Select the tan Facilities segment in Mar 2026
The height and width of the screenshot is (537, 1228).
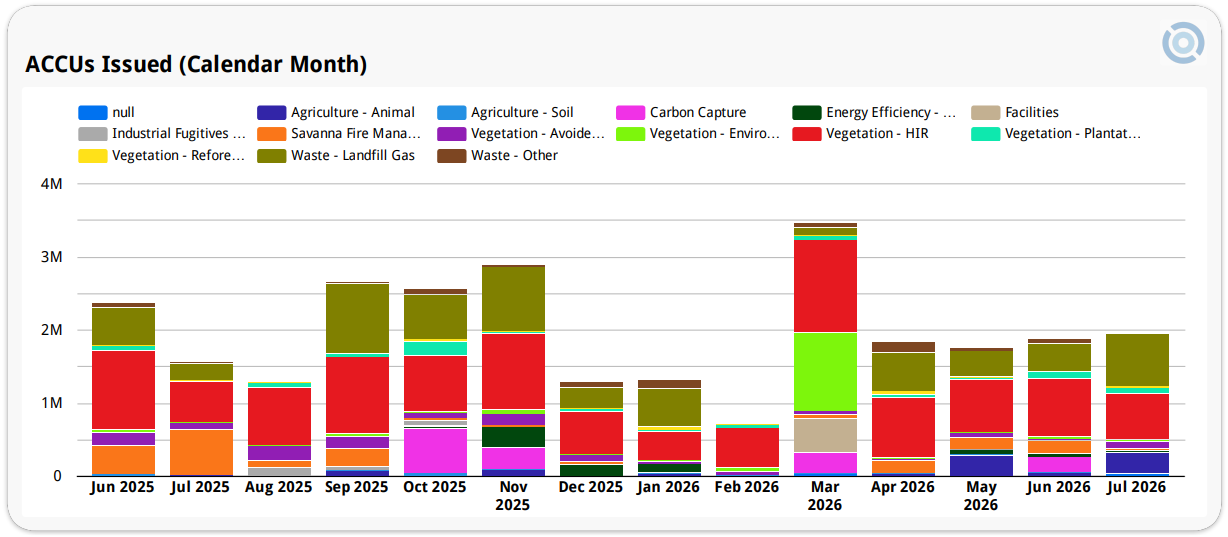pos(825,435)
